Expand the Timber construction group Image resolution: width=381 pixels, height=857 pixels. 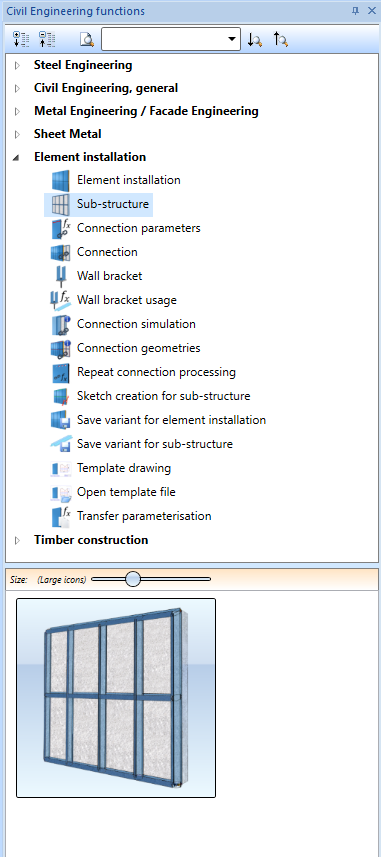(x=17, y=540)
